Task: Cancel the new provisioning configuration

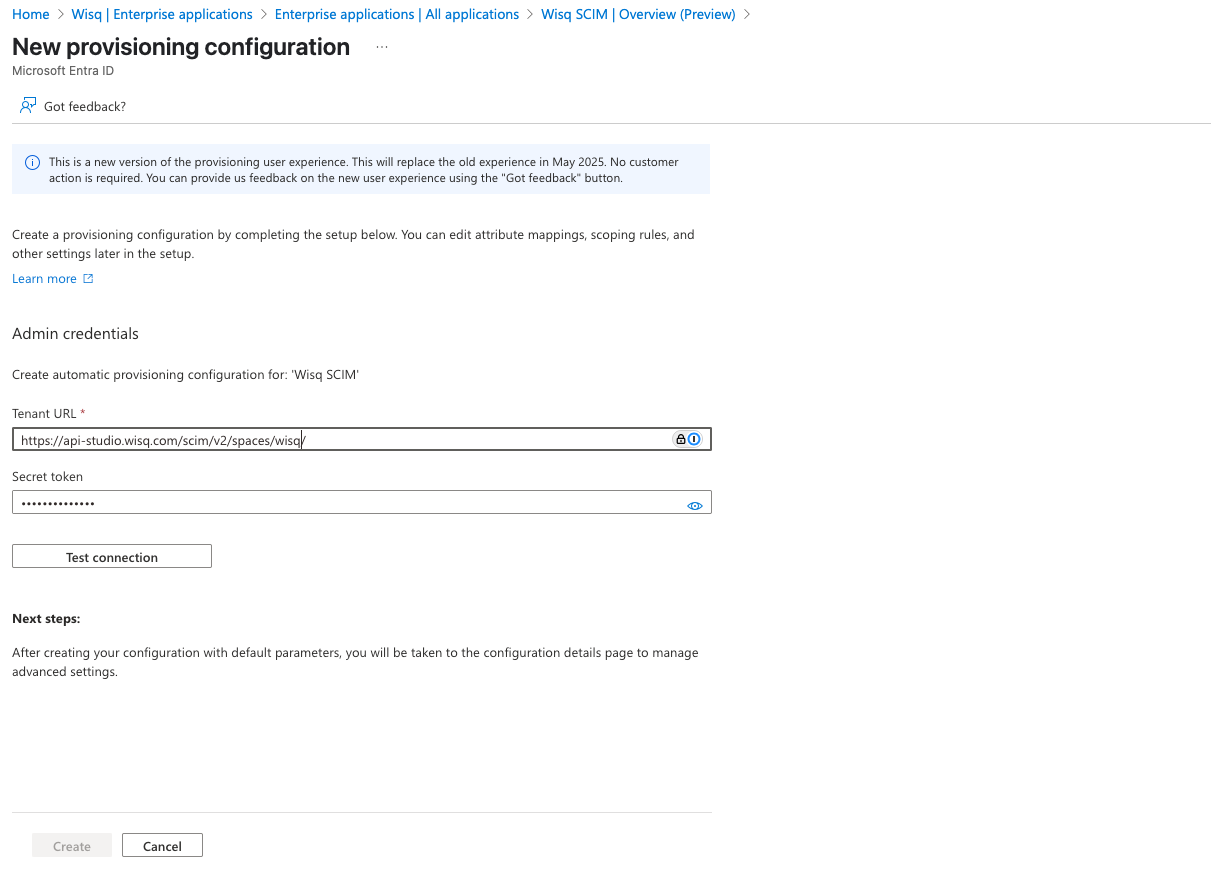Action: point(162,846)
